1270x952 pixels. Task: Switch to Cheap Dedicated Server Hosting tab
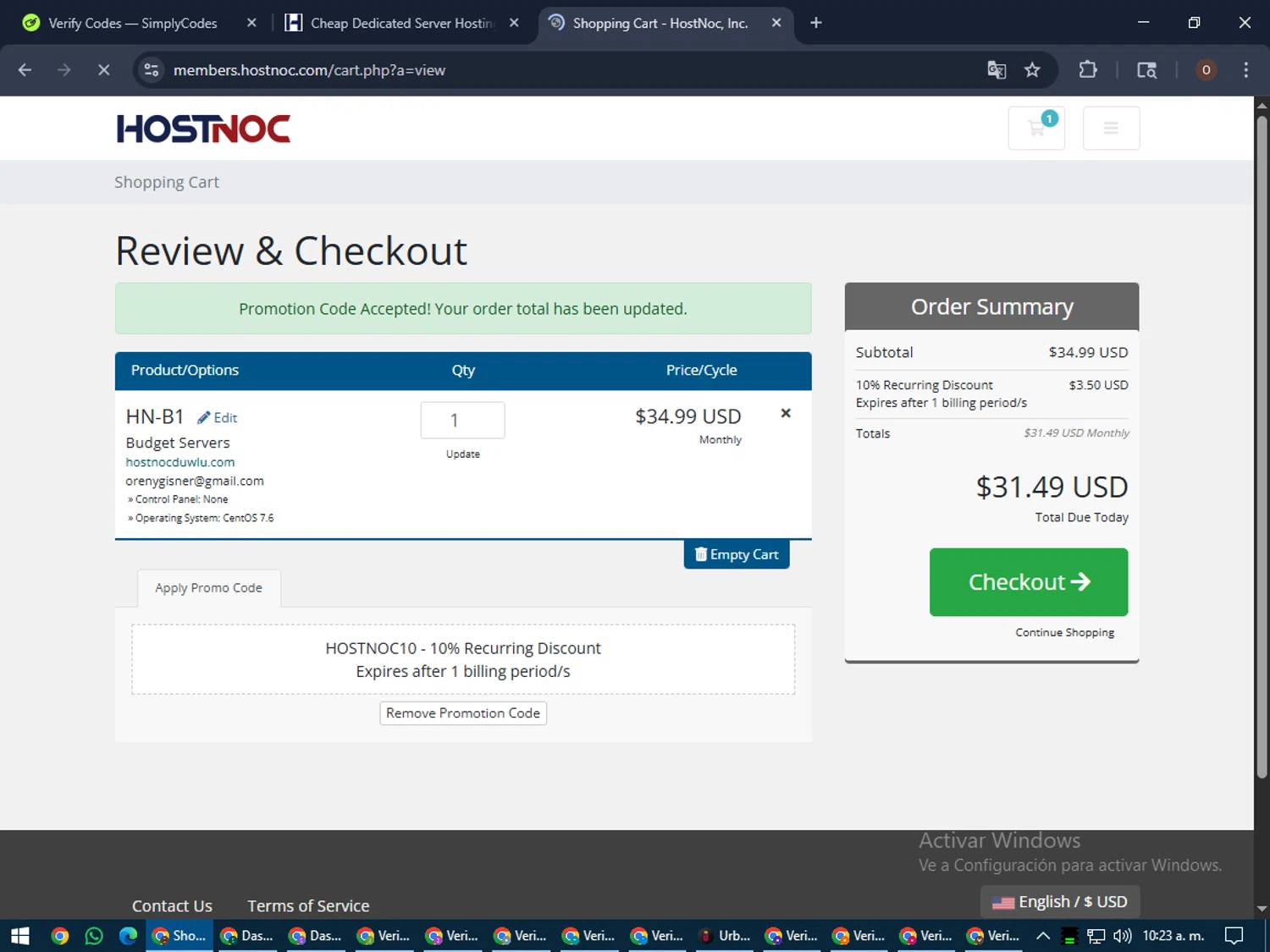click(x=402, y=24)
